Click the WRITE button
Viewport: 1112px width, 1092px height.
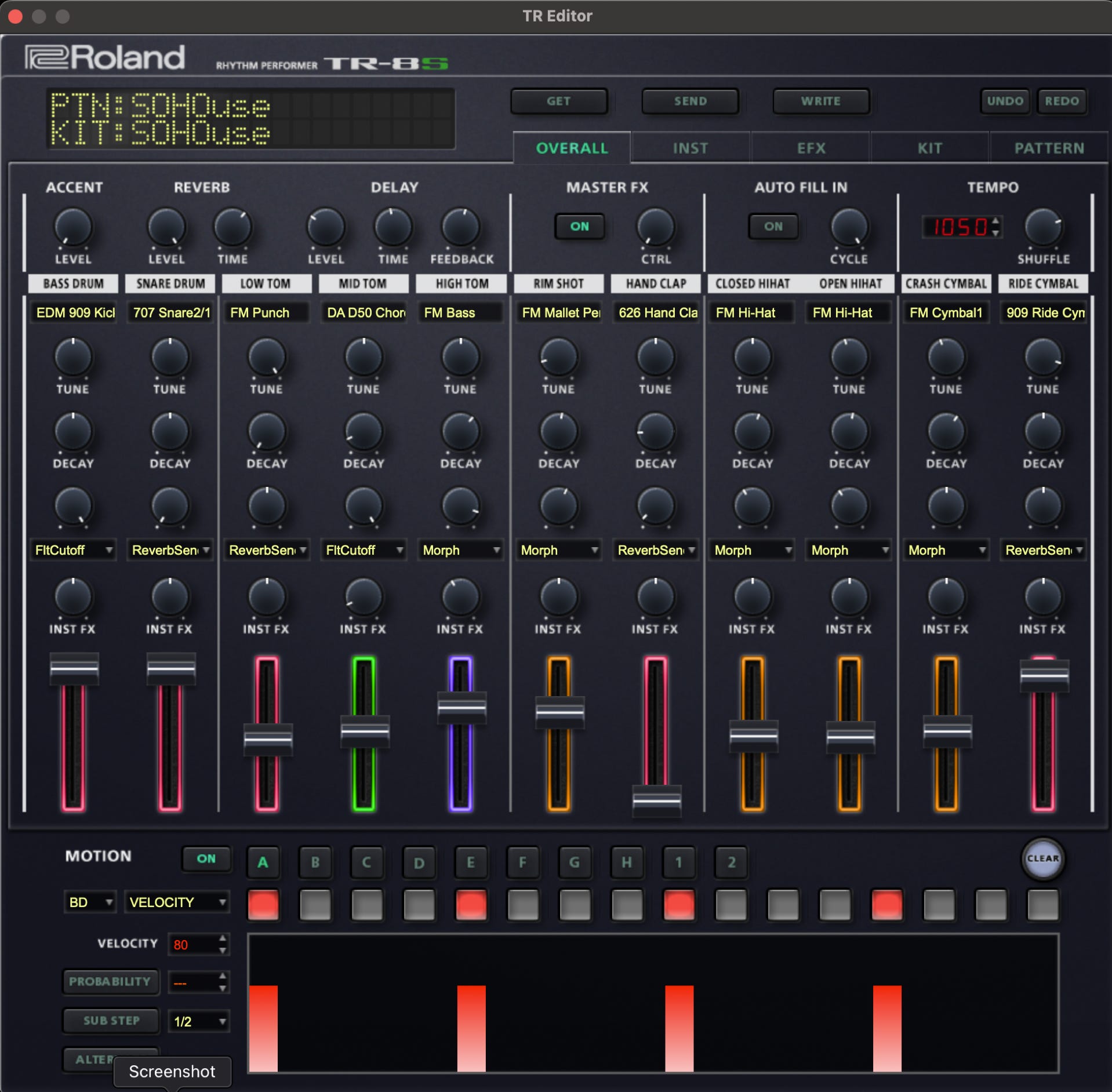(x=821, y=101)
